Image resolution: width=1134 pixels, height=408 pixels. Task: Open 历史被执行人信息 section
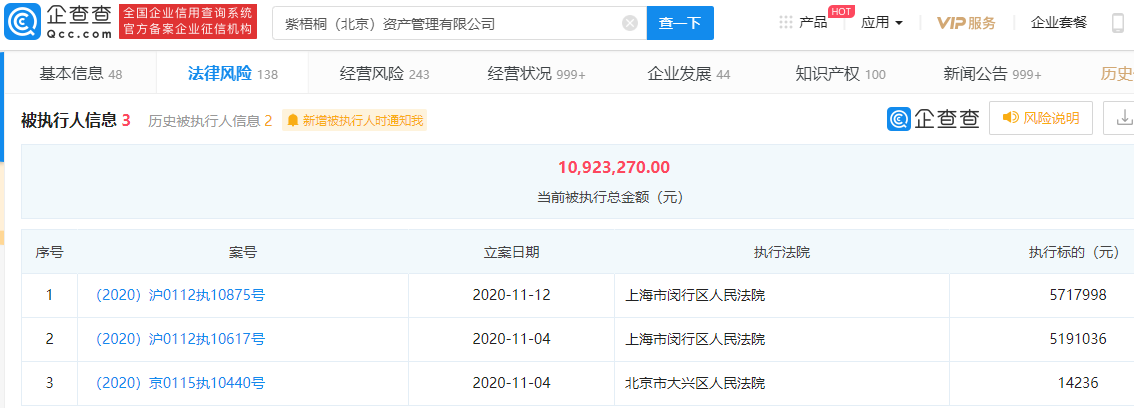(210, 121)
